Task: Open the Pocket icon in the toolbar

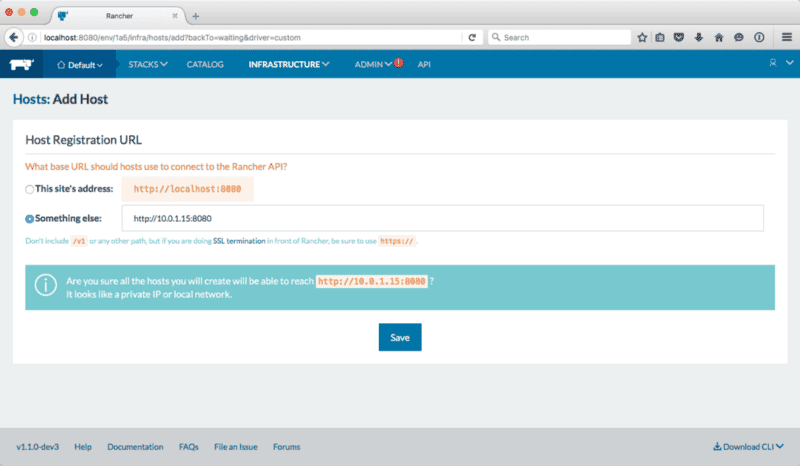Action: (679, 37)
